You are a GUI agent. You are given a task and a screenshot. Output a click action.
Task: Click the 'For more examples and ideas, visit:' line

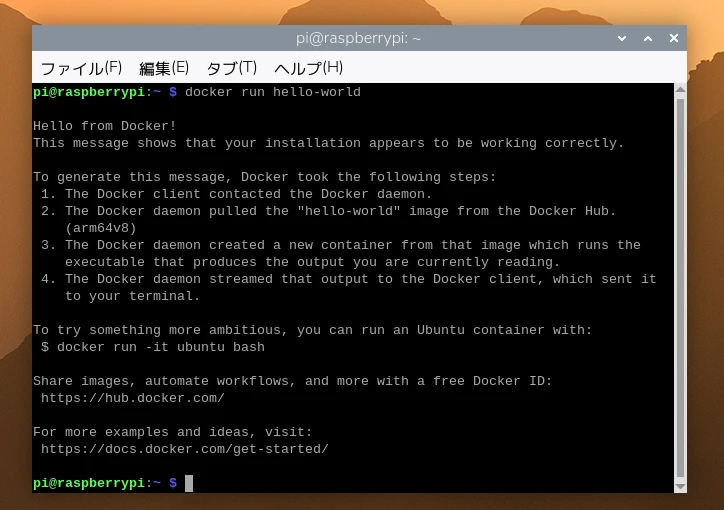coord(173,432)
